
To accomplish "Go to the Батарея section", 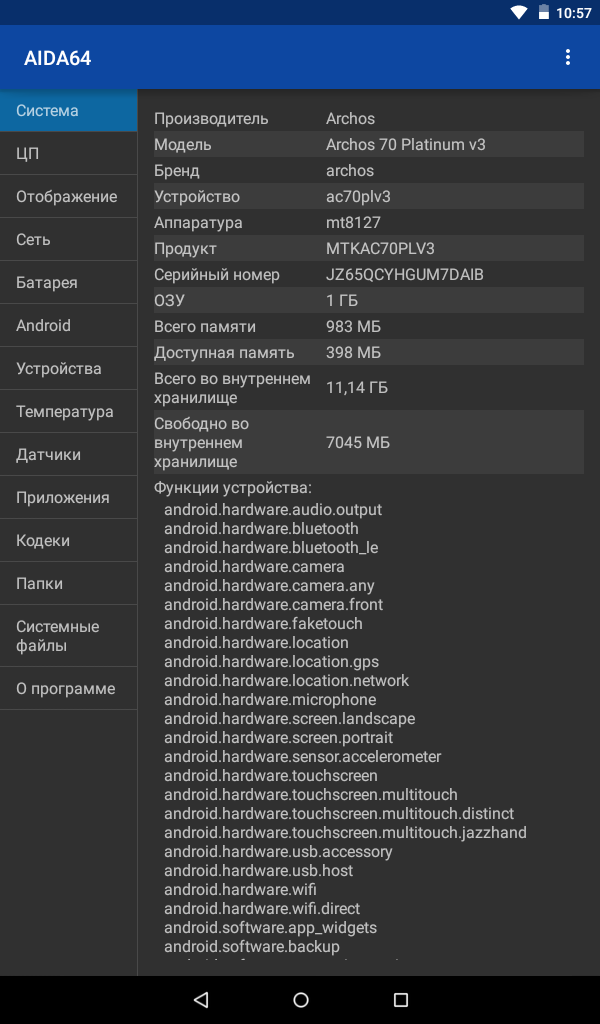I will tap(69, 283).
